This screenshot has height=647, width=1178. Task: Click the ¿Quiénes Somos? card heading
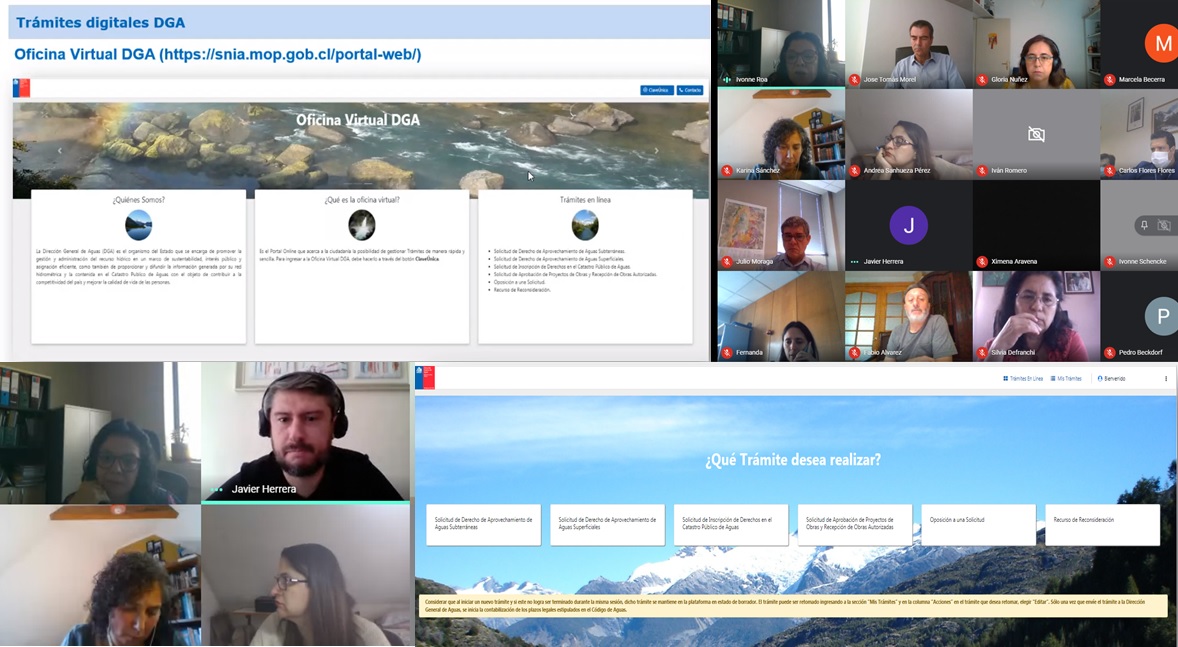[138, 200]
